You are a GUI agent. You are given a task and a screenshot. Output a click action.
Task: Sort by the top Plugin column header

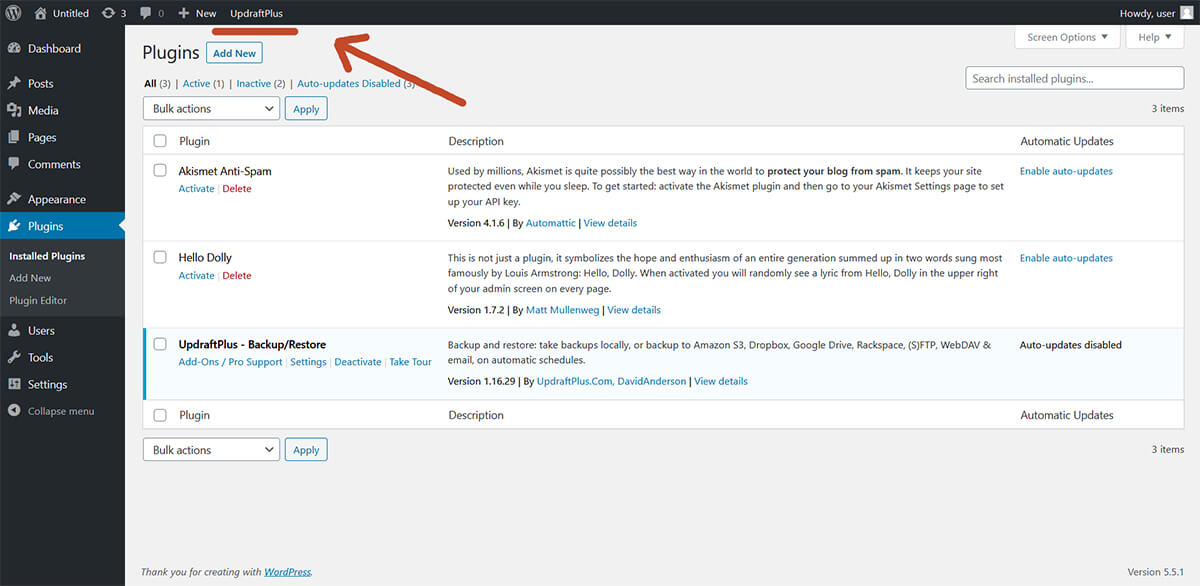point(194,141)
